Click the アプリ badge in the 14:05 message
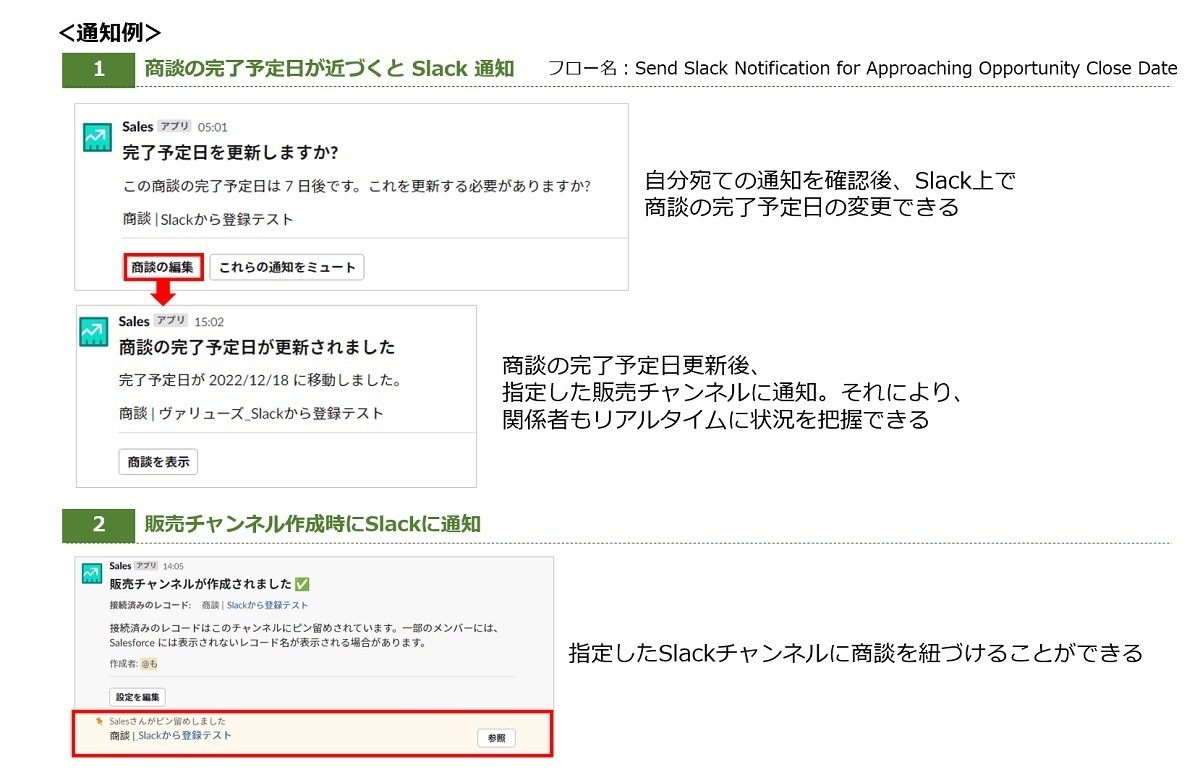Viewport: 1200px width, 780px height. point(146,566)
